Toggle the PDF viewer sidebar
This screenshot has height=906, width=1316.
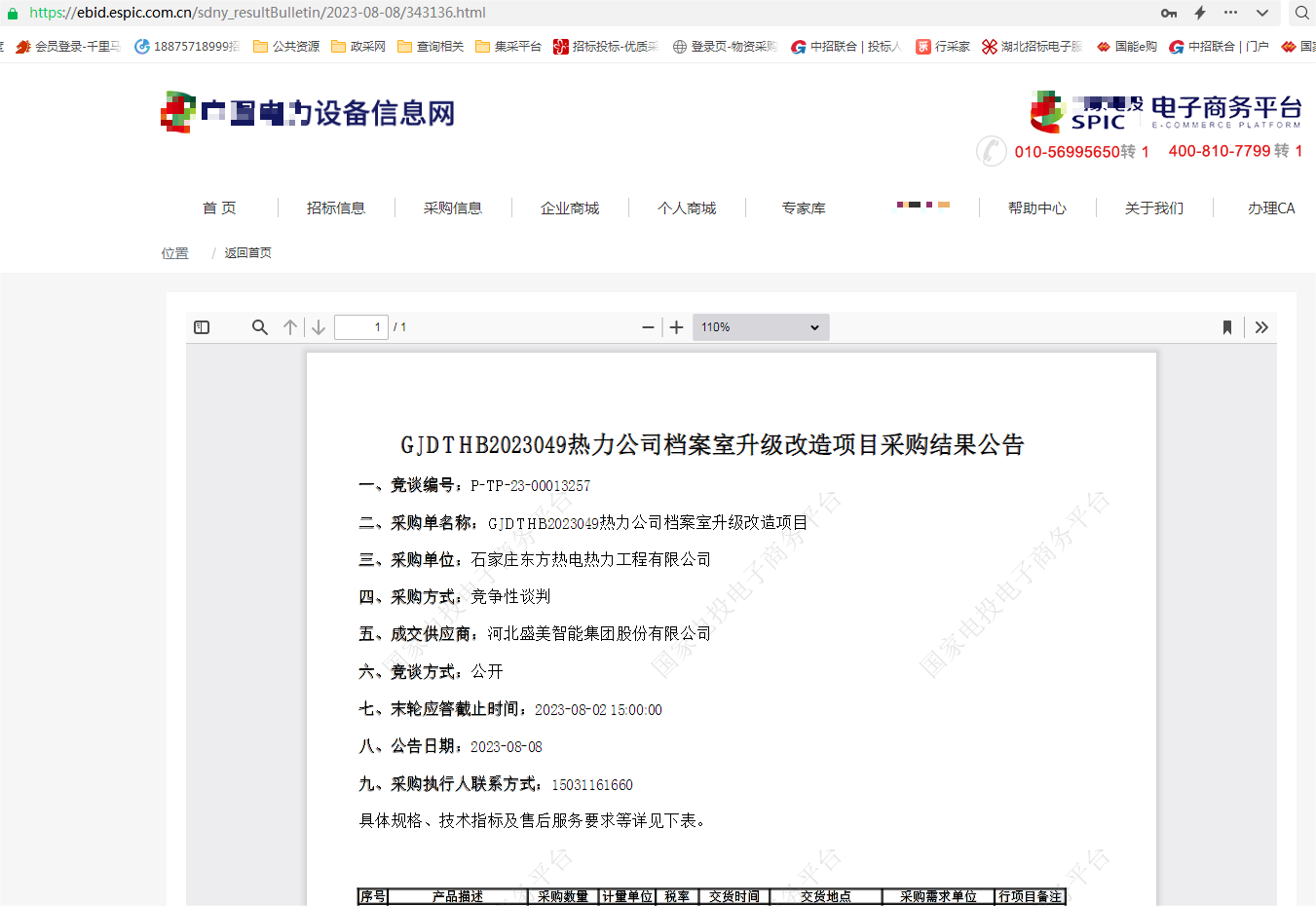[202, 327]
